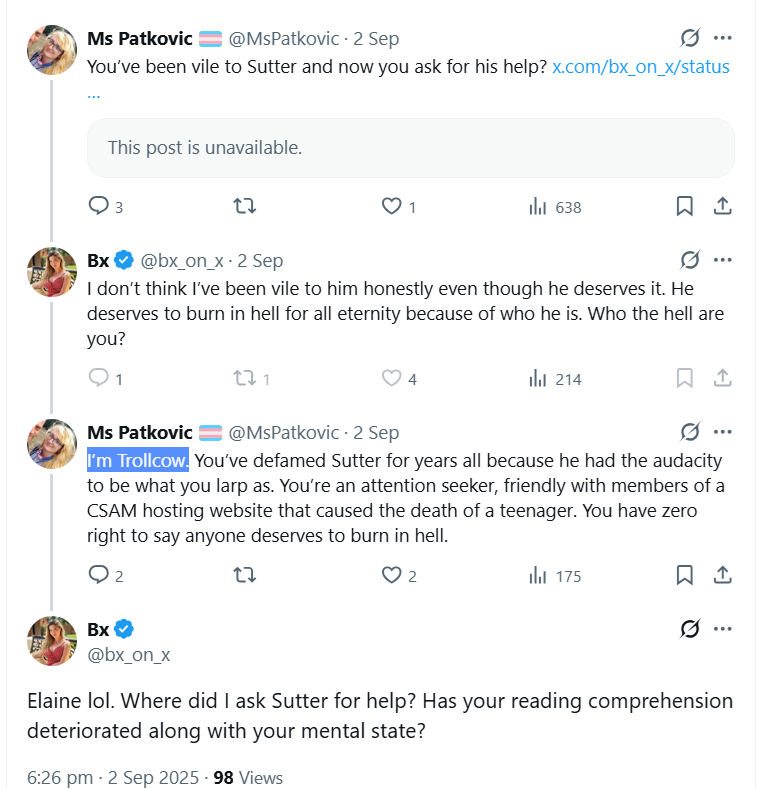Open Grok icon on the main Bx post
757x789 pixels.
coord(690,629)
